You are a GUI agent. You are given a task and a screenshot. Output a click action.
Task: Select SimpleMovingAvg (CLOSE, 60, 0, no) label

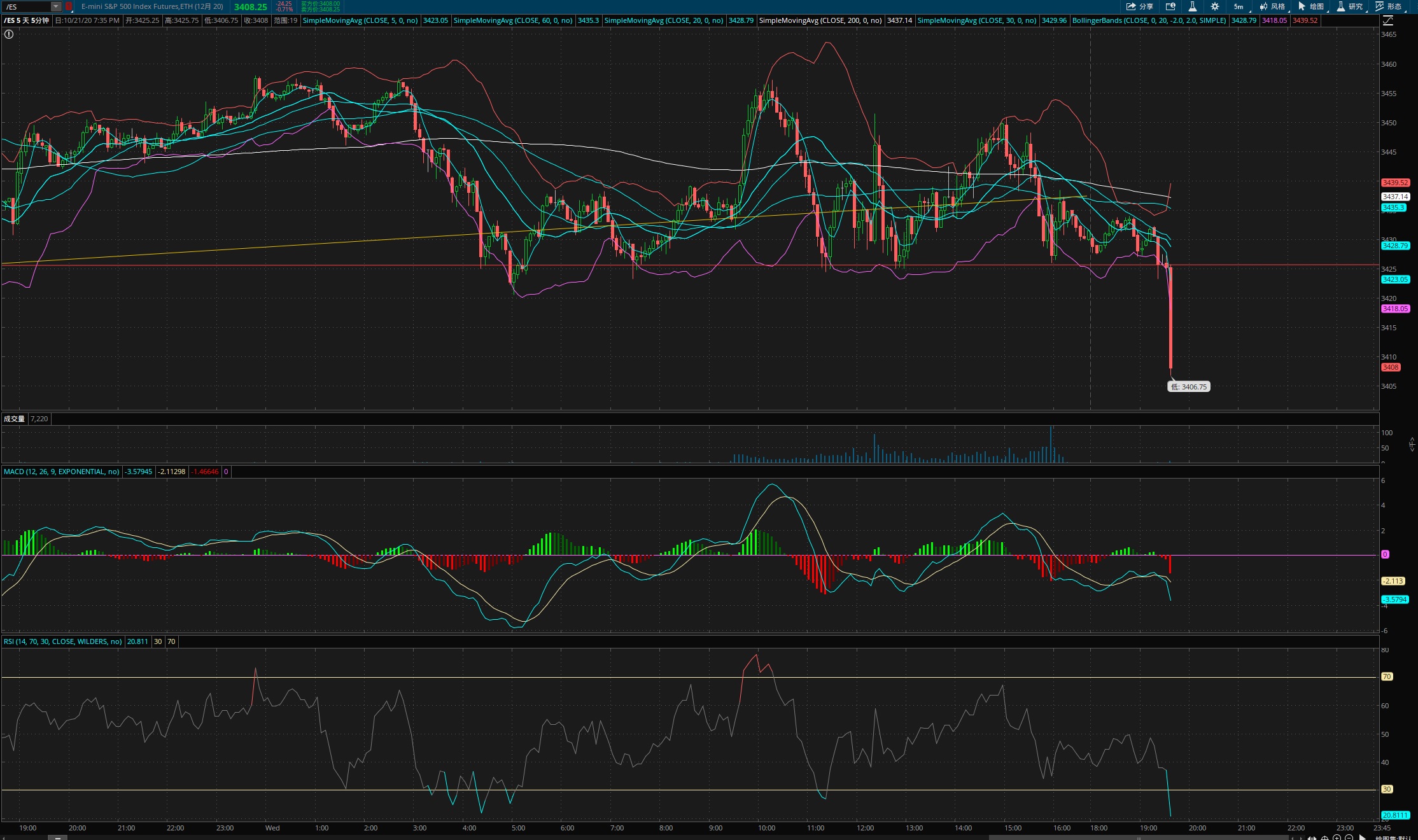point(513,20)
